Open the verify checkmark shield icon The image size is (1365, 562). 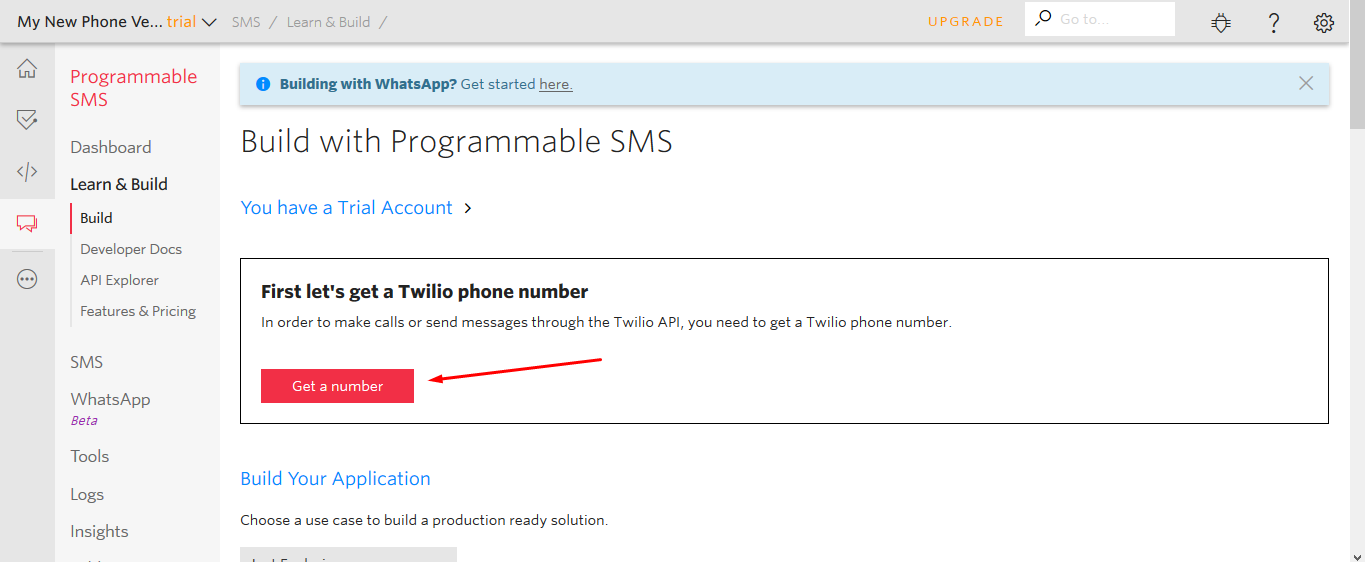coord(27,120)
